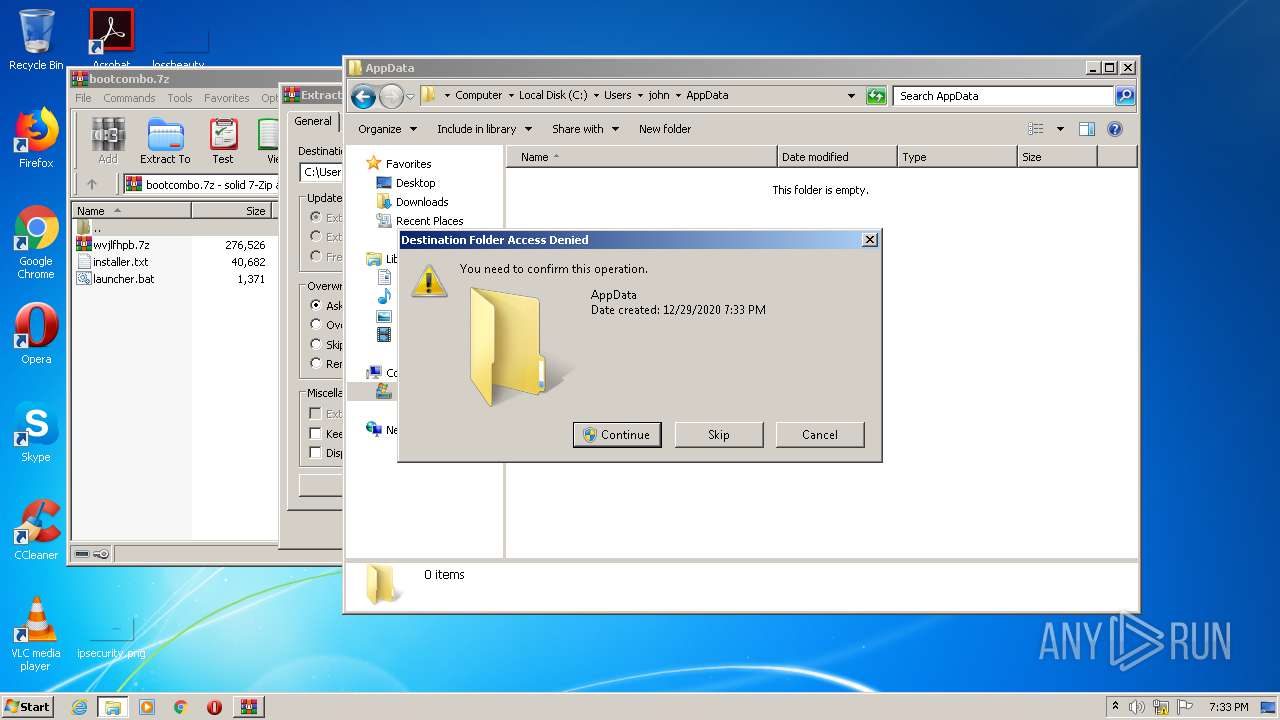Open the CCleaner desktop shortcut
The height and width of the screenshot is (720, 1280).
(x=36, y=530)
